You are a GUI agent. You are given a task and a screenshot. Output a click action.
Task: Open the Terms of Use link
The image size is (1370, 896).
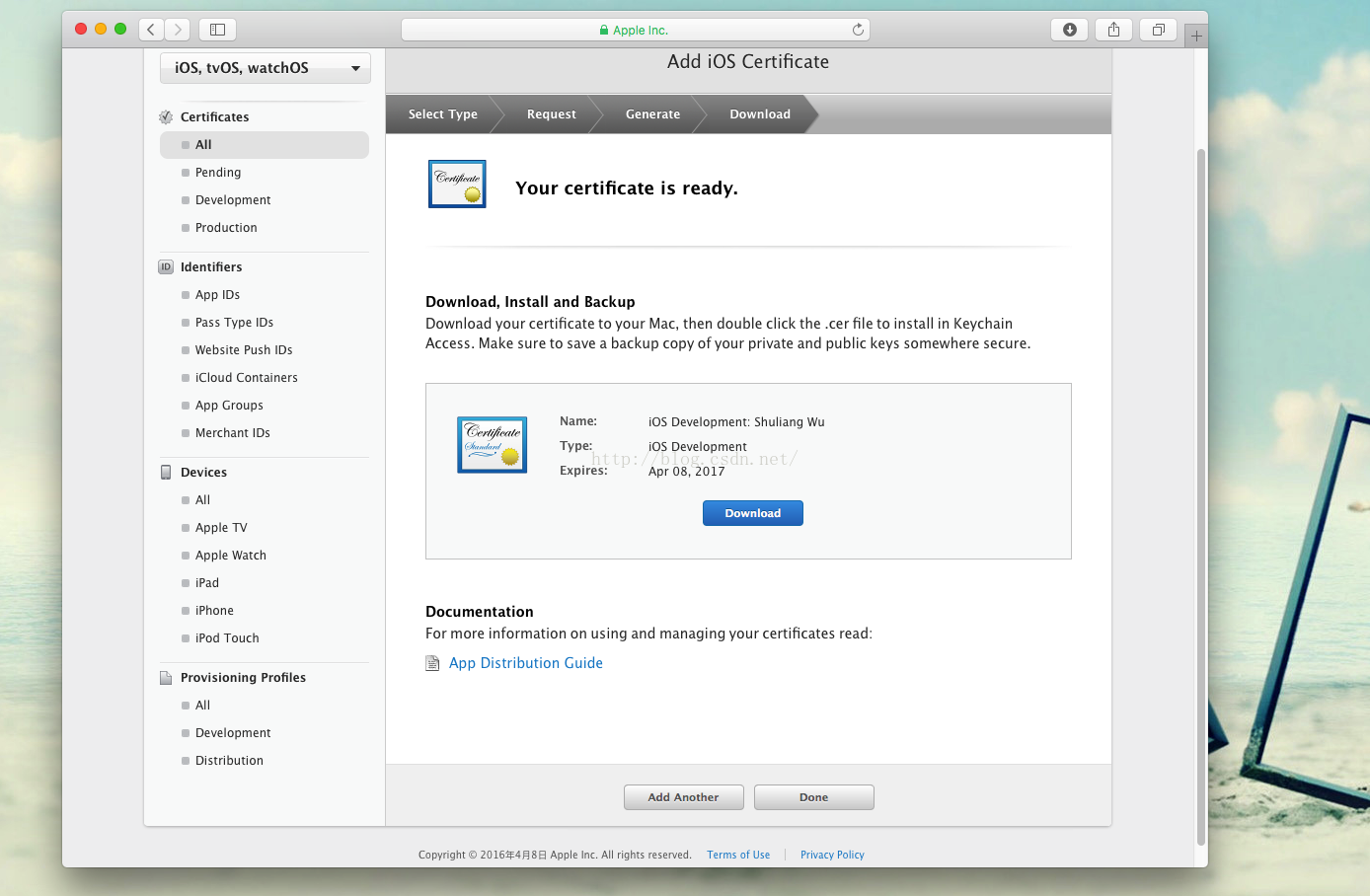click(738, 855)
